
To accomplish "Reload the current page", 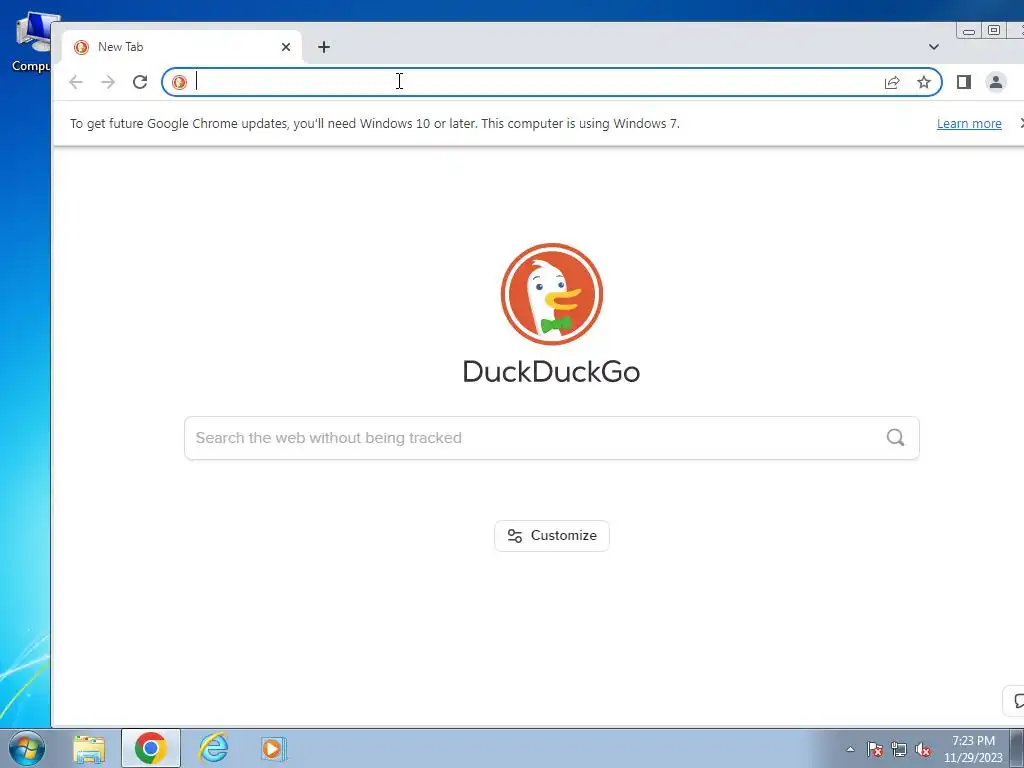I will click(140, 82).
